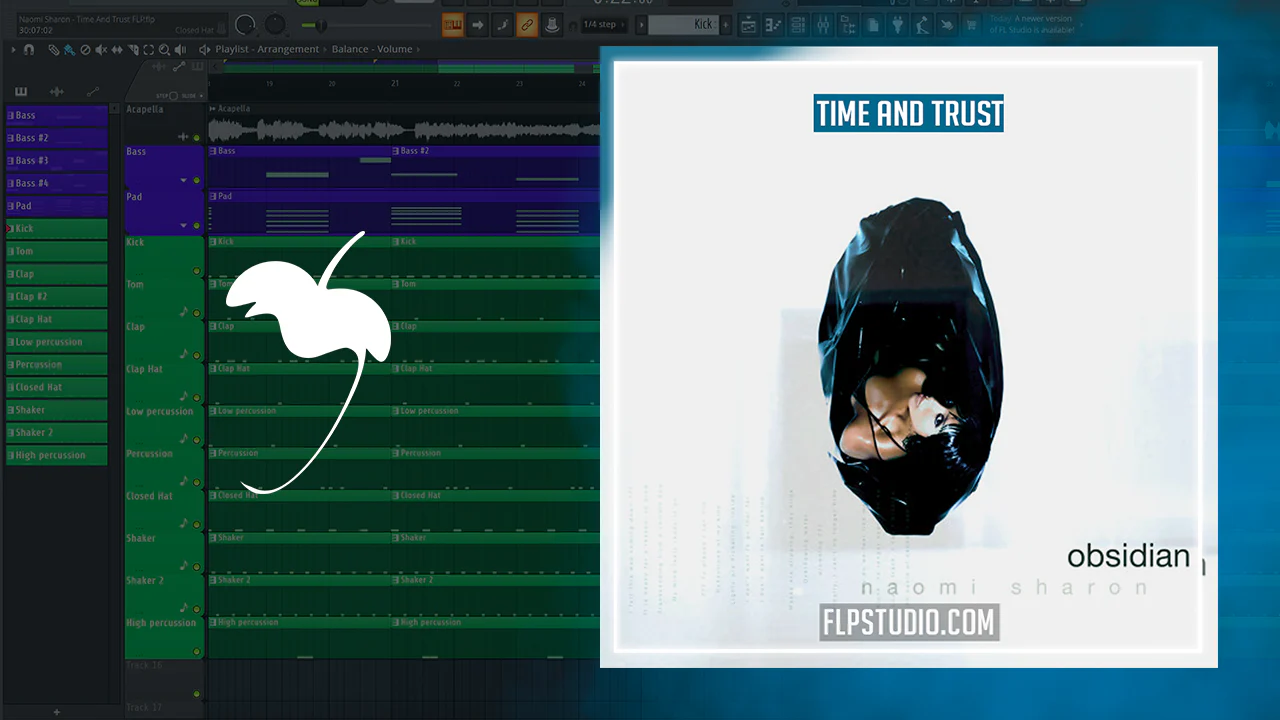
Task: Choose the Select tool in playlist toolbar
Action: pyautogui.click(x=149, y=49)
